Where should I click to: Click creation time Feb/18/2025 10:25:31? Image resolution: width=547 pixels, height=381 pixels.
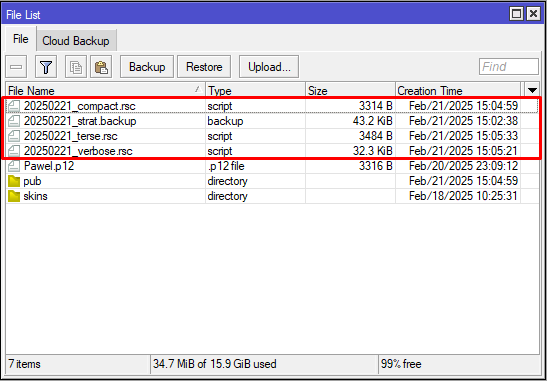[463, 196]
